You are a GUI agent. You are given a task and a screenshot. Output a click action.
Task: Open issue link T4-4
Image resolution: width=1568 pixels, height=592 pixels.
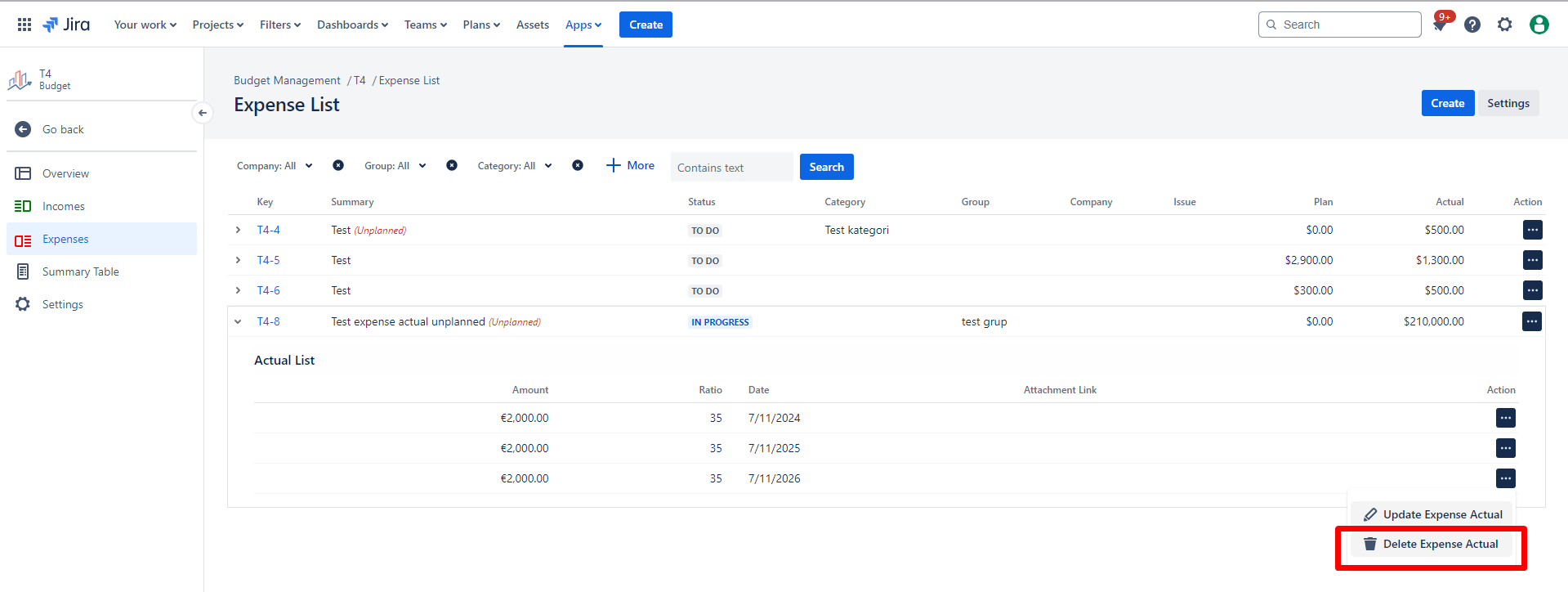point(268,230)
